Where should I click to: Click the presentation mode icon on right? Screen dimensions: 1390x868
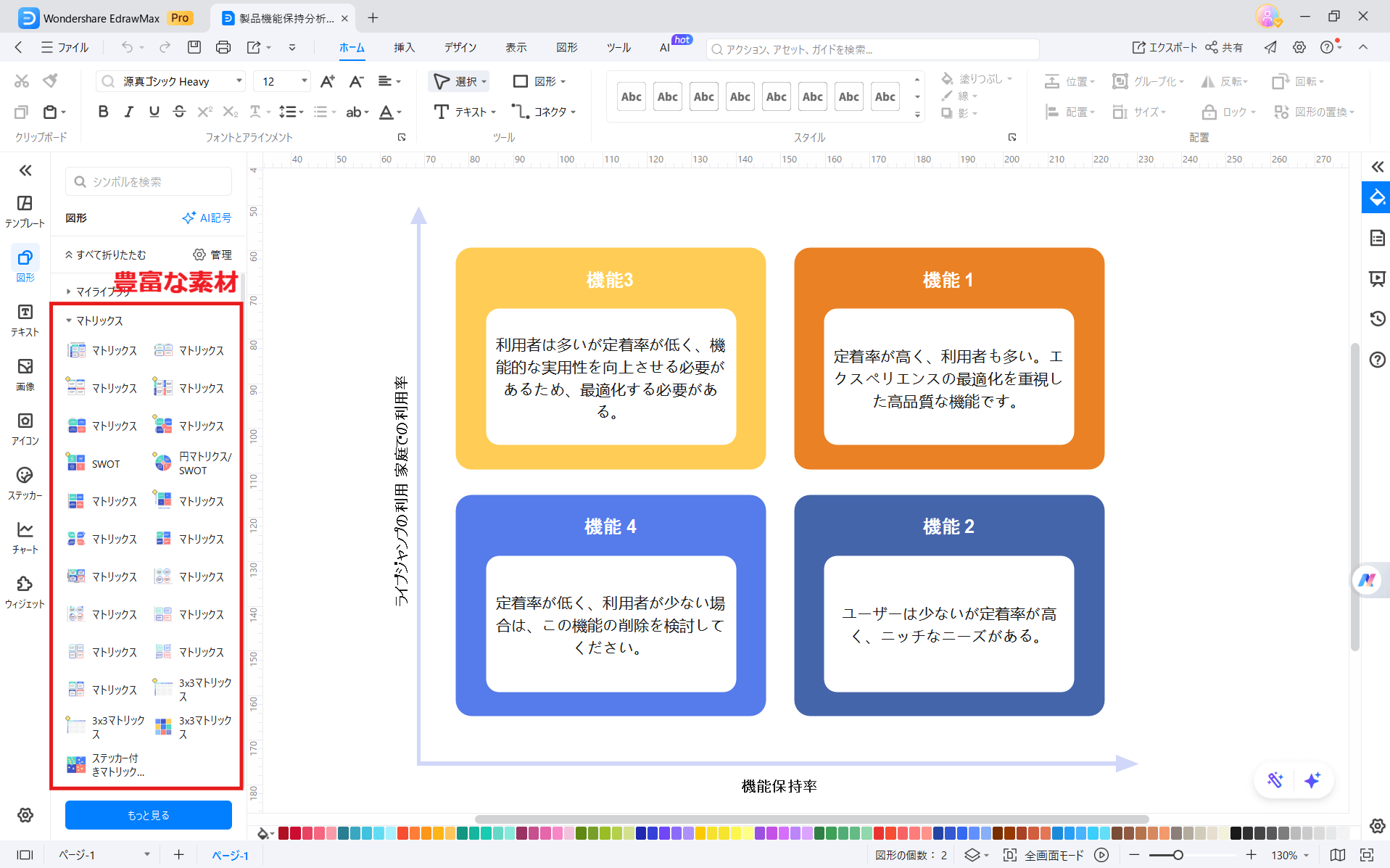1378,278
